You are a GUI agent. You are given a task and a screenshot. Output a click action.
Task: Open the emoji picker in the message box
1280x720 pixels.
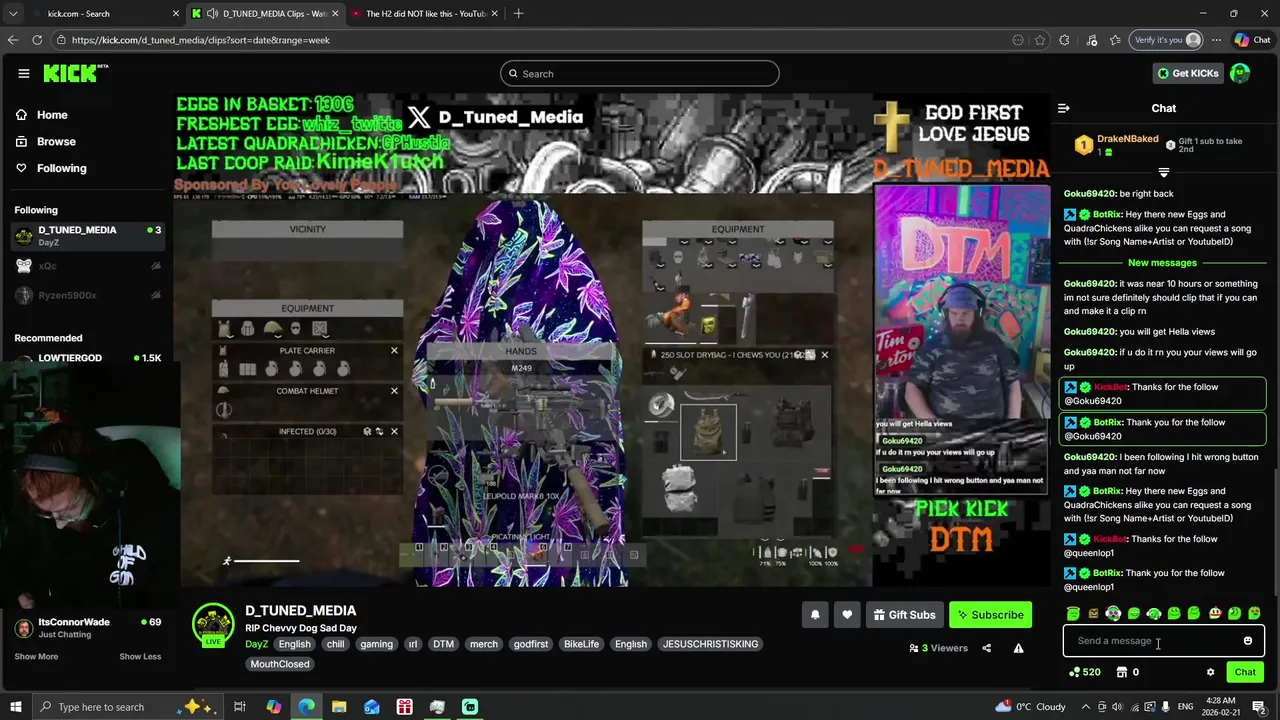click(x=1247, y=641)
